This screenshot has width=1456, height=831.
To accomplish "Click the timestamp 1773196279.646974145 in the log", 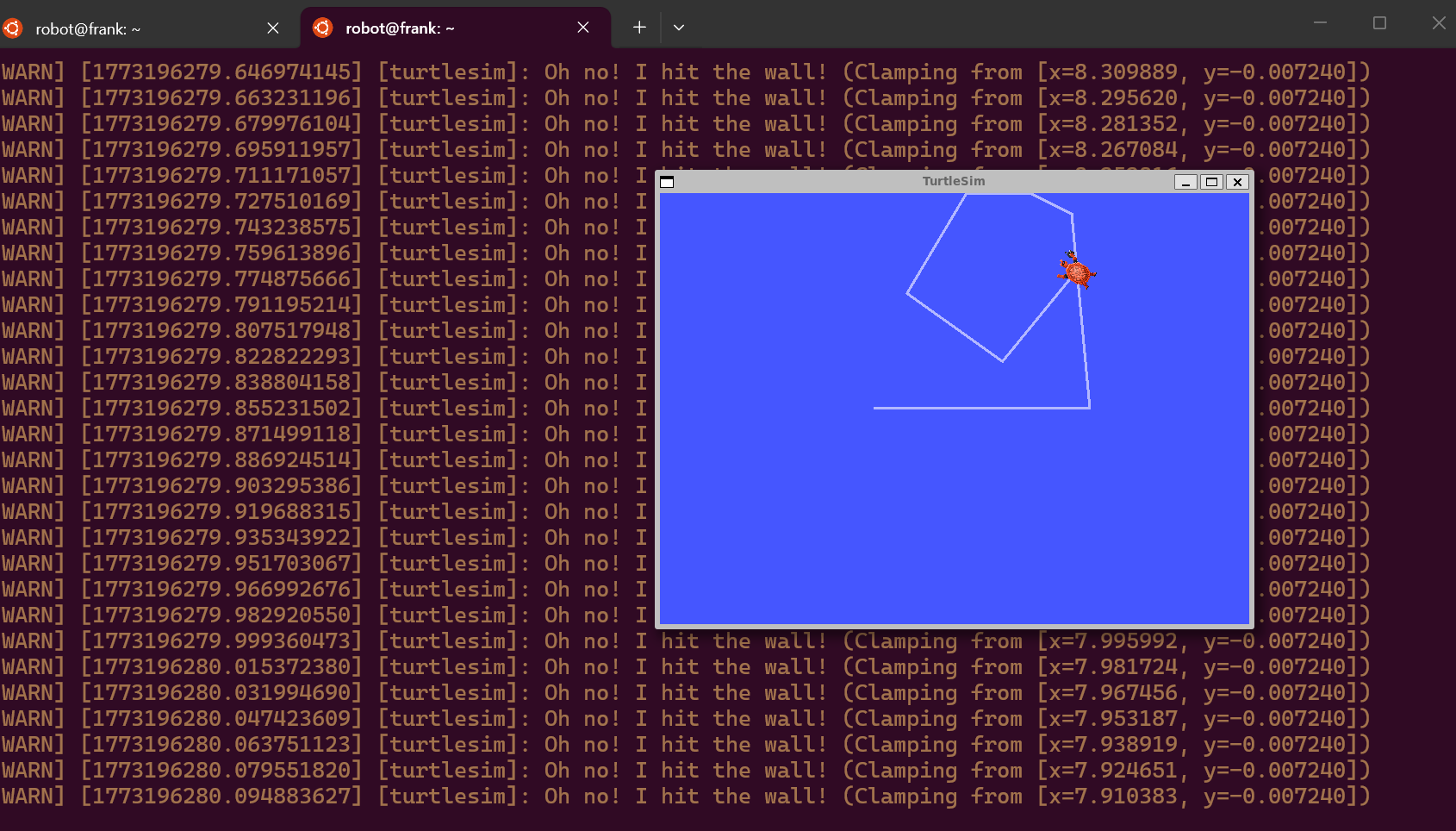I will pos(221,72).
